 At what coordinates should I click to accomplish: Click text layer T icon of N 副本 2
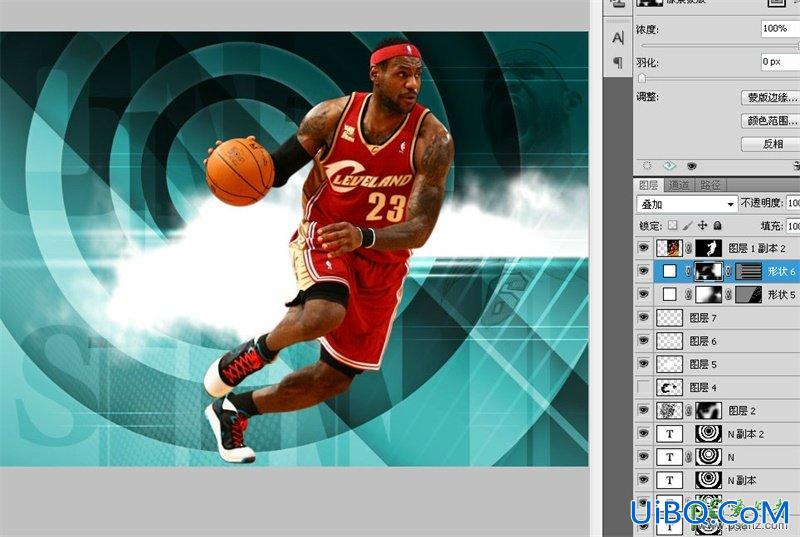pos(669,434)
